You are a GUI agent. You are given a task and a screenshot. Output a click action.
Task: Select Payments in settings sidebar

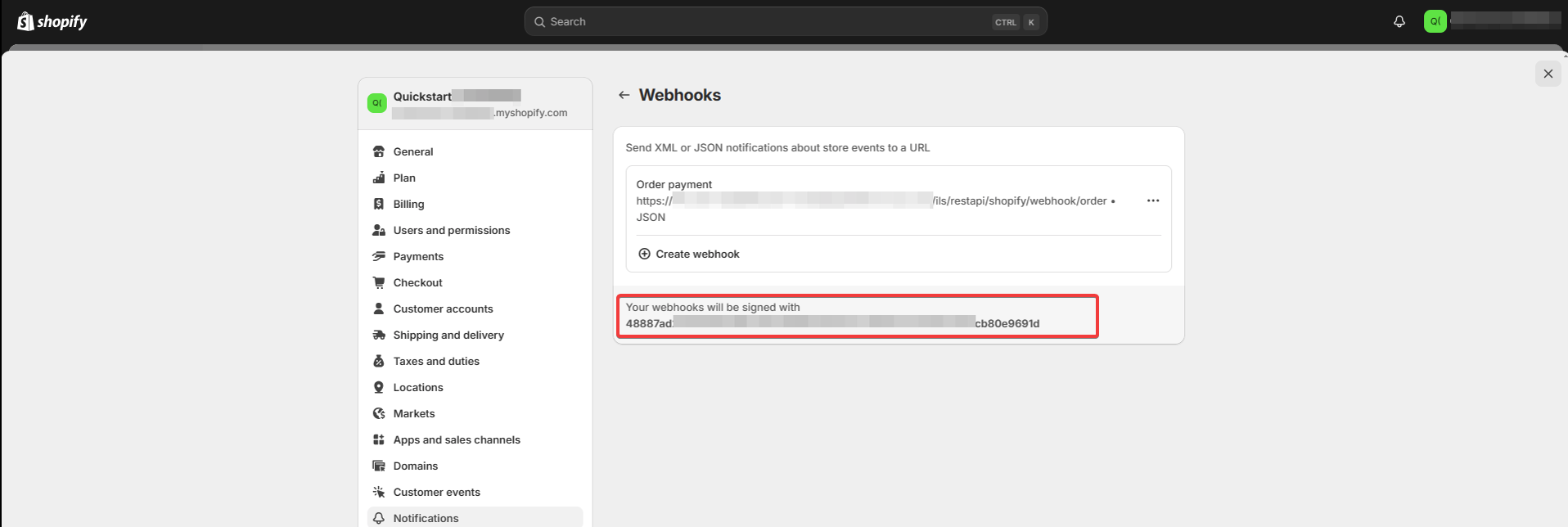[x=418, y=256]
